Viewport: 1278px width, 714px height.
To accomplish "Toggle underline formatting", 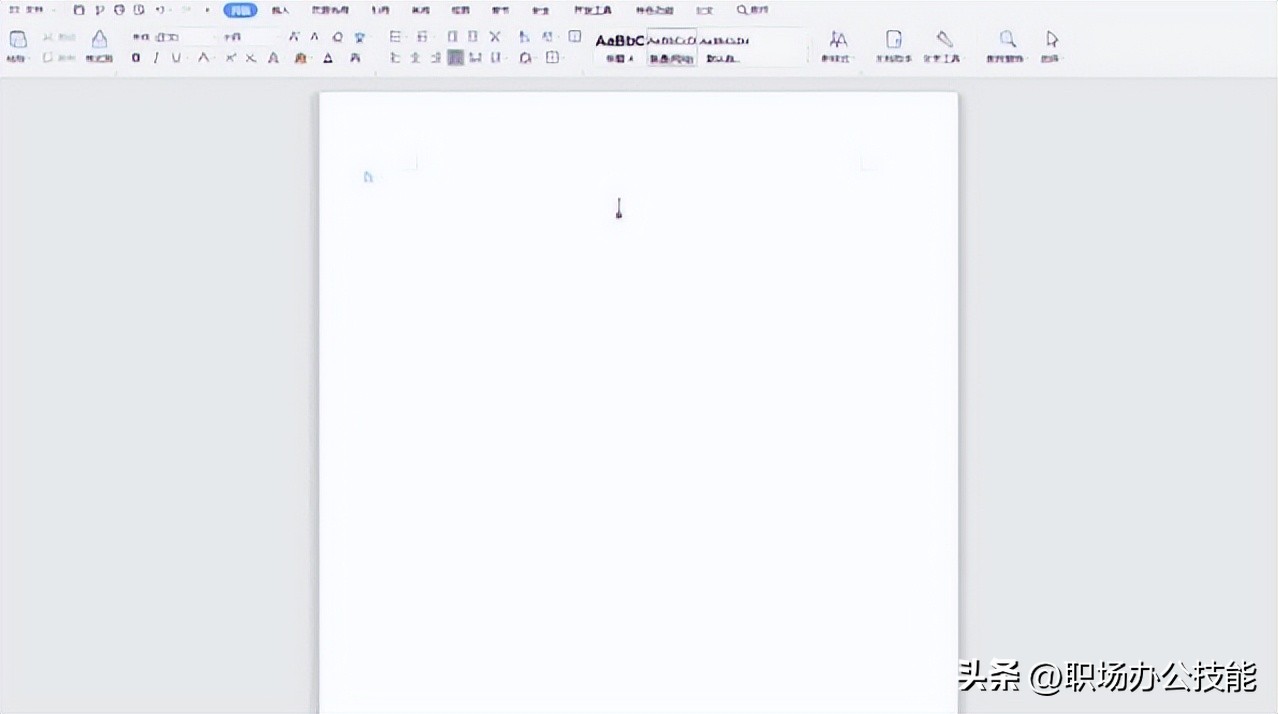I will pyautogui.click(x=177, y=58).
